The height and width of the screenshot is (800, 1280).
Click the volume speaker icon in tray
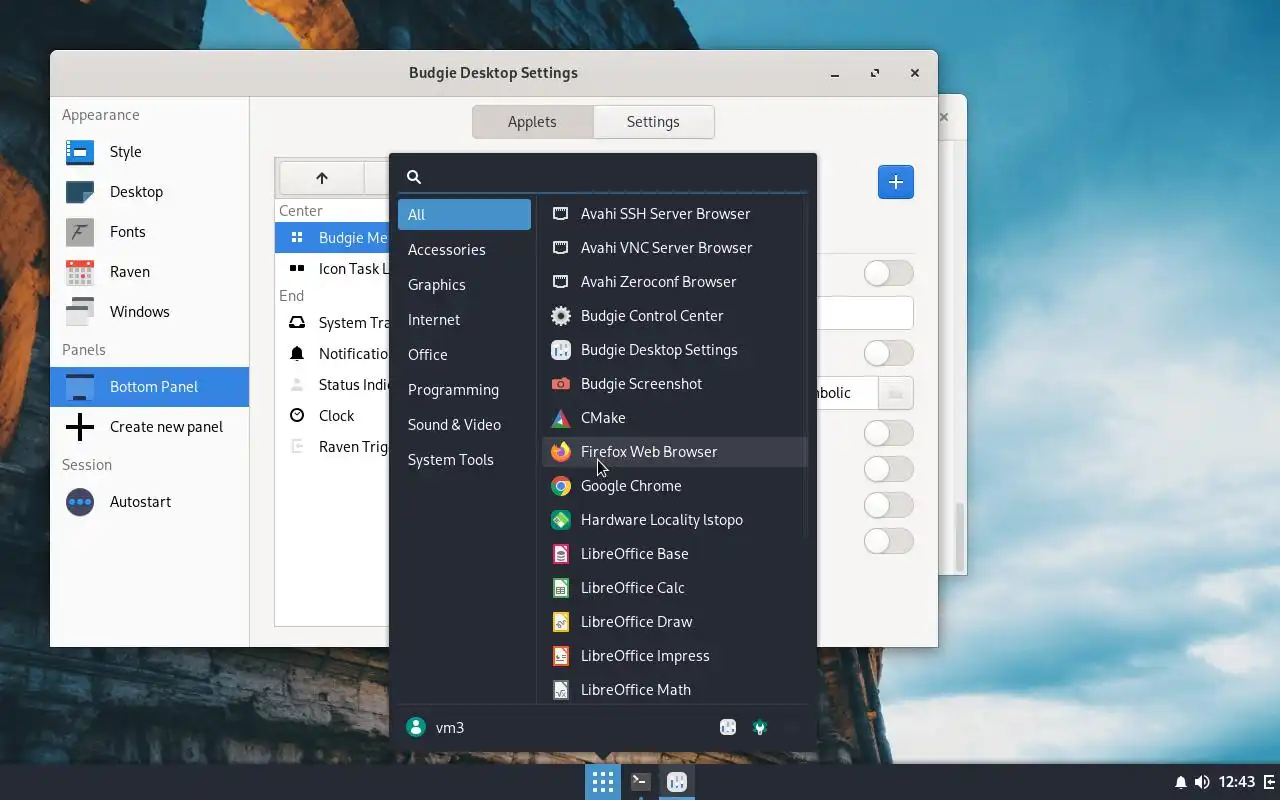(1201, 782)
